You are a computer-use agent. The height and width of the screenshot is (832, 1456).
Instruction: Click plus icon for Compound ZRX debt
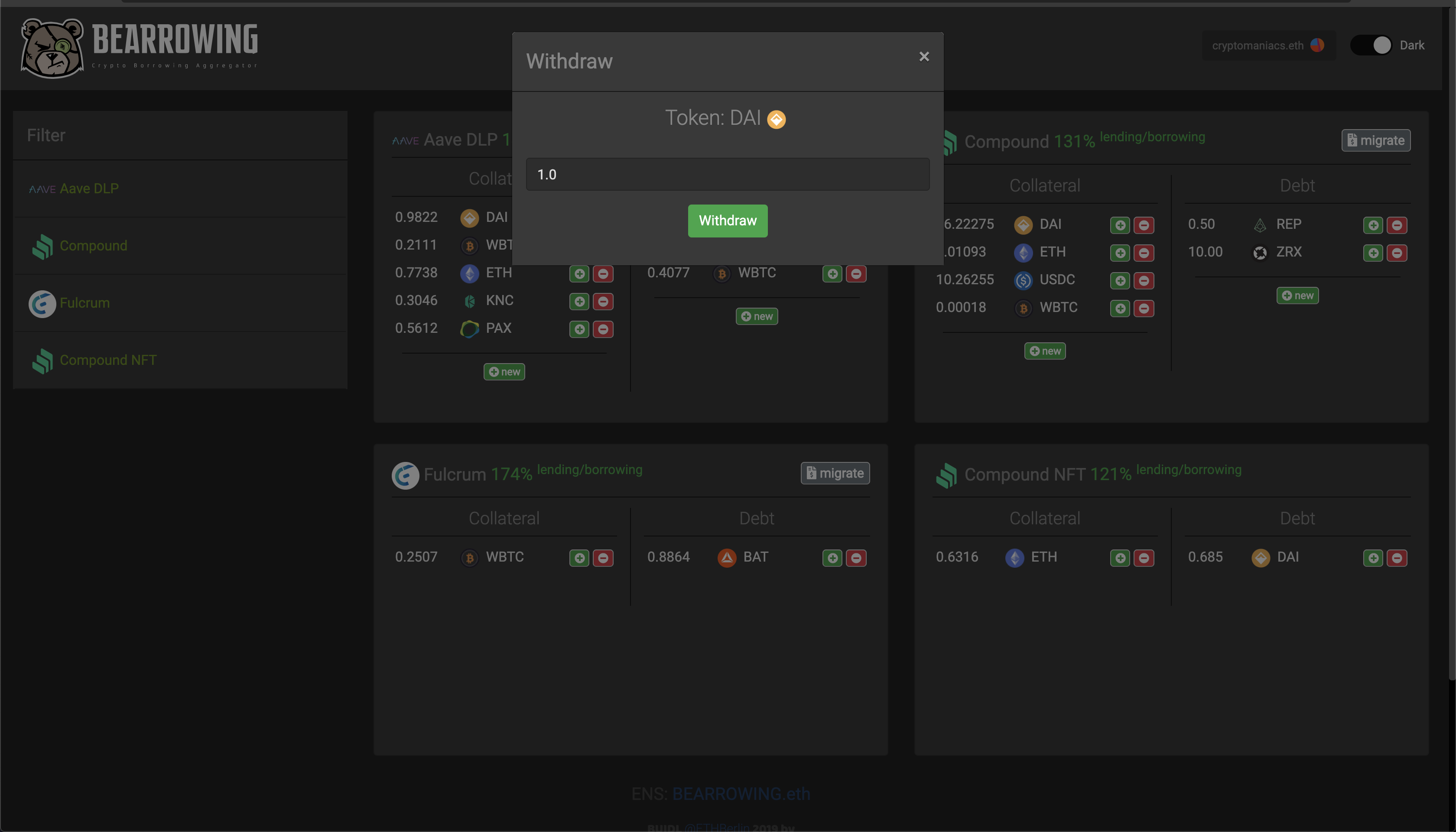point(1373,253)
